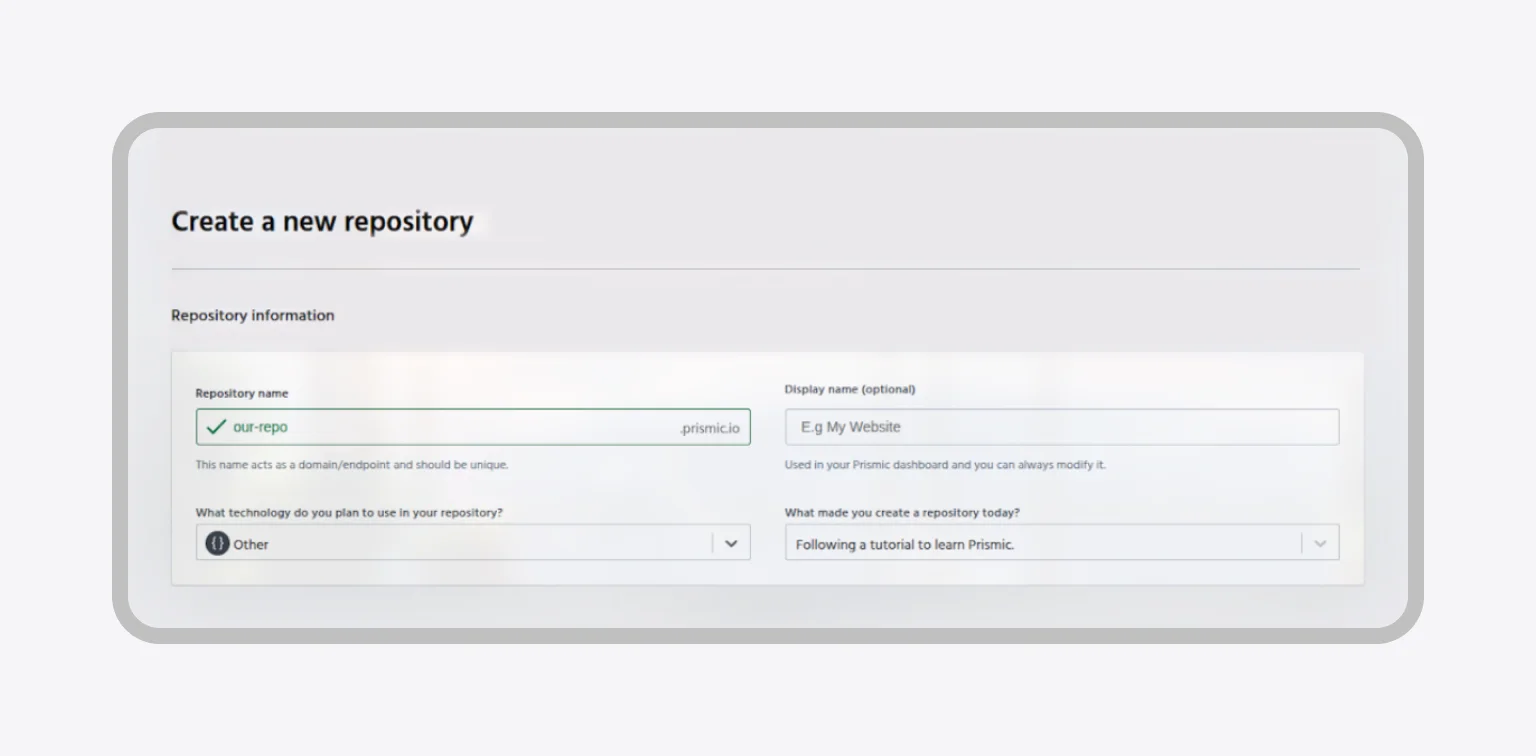Open the technology selection dropdown
The width and height of the screenshot is (1536, 756).
tap(470, 542)
